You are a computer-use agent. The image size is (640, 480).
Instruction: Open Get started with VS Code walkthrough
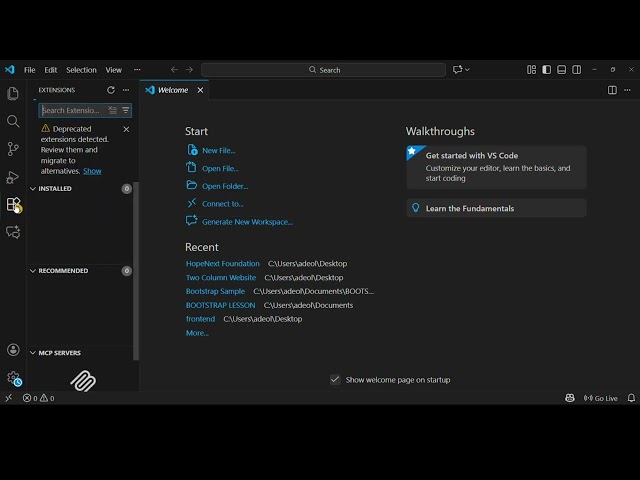click(496, 167)
